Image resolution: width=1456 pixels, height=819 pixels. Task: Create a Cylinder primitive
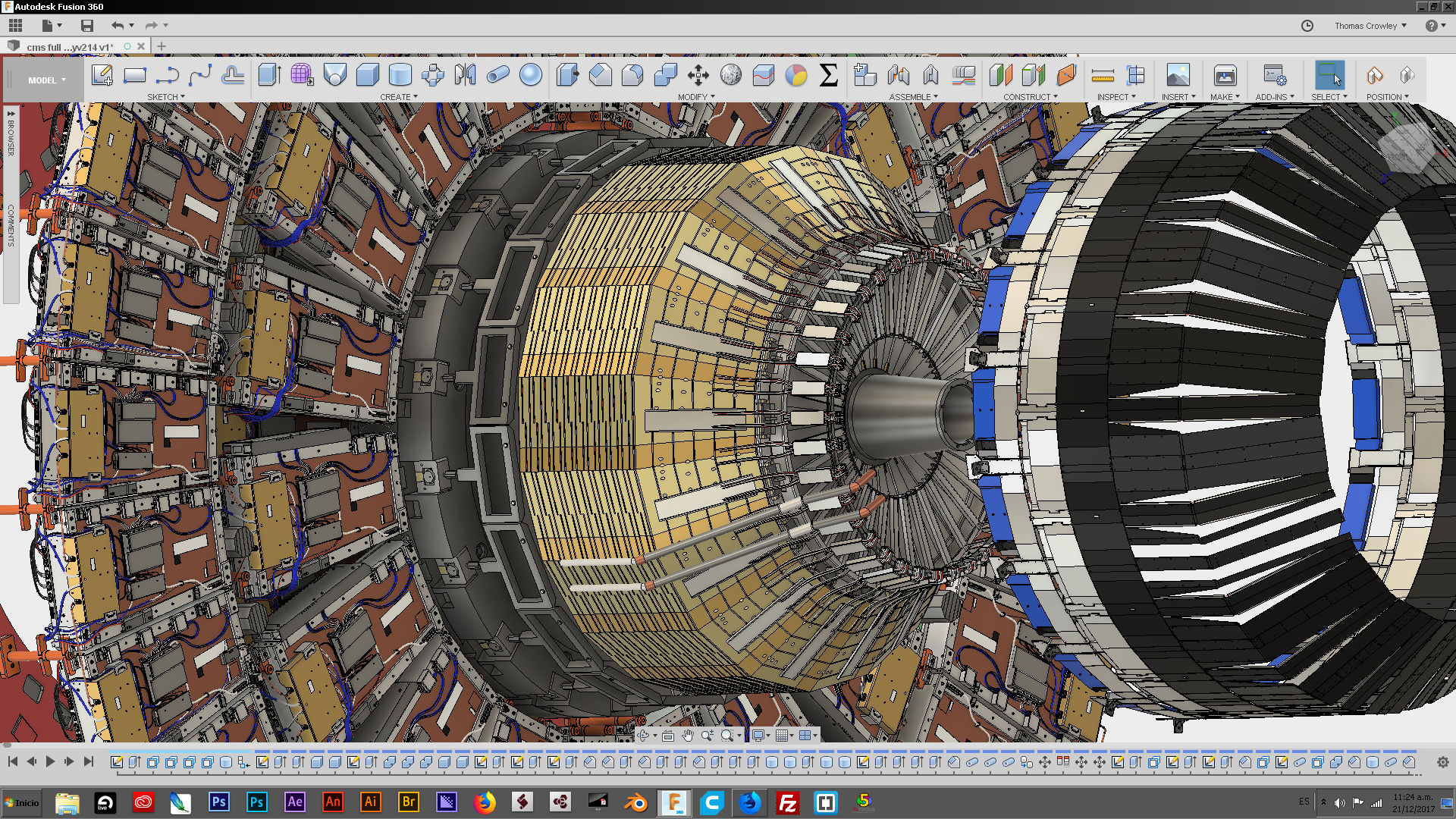(x=400, y=75)
